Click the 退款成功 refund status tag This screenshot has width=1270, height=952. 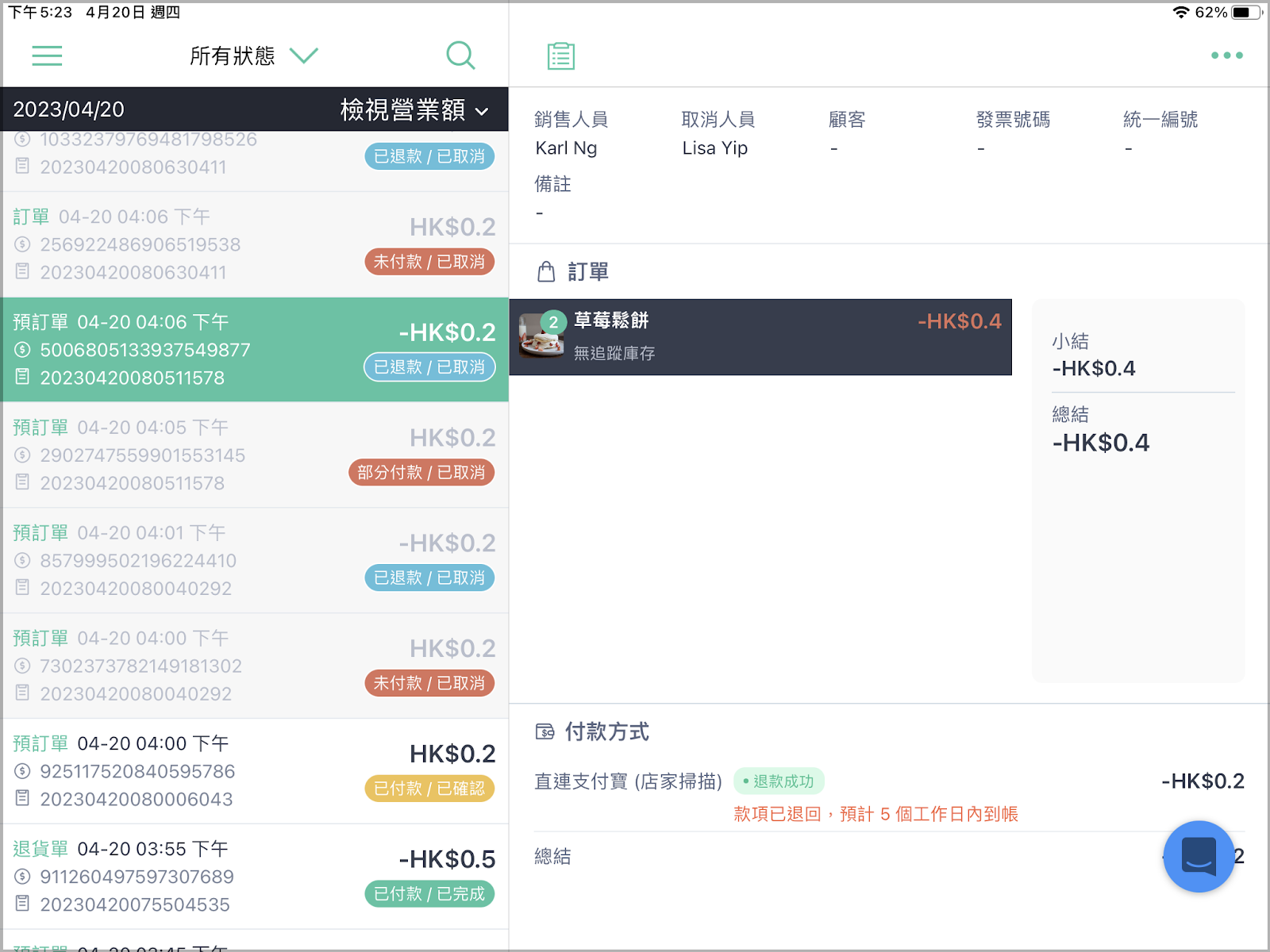[x=779, y=781]
